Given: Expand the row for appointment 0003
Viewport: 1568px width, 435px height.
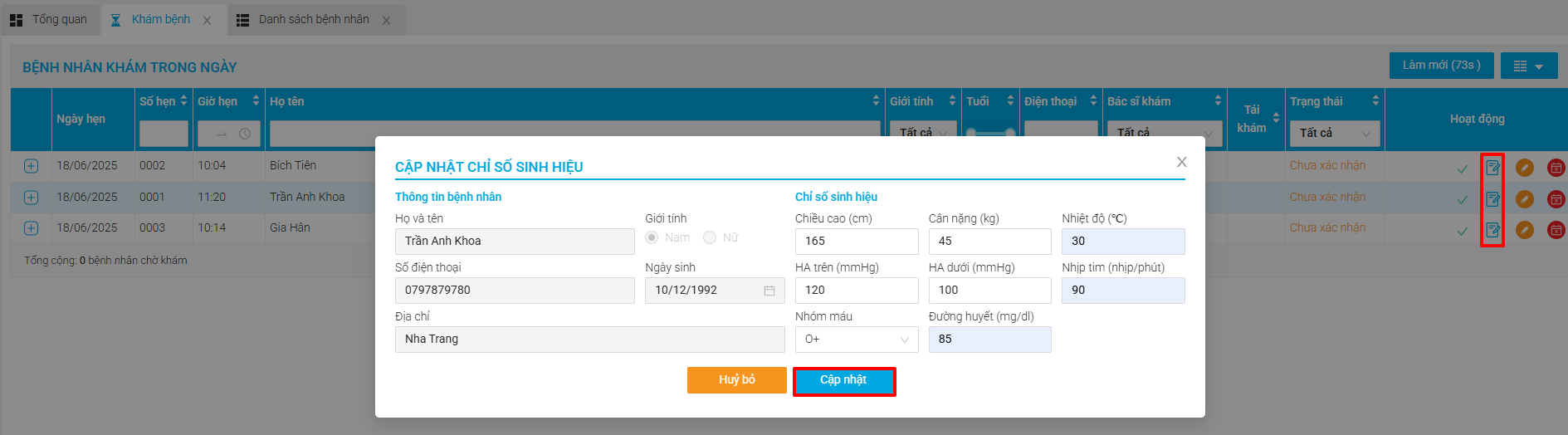Looking at the screenshot, I should [31, 228].
